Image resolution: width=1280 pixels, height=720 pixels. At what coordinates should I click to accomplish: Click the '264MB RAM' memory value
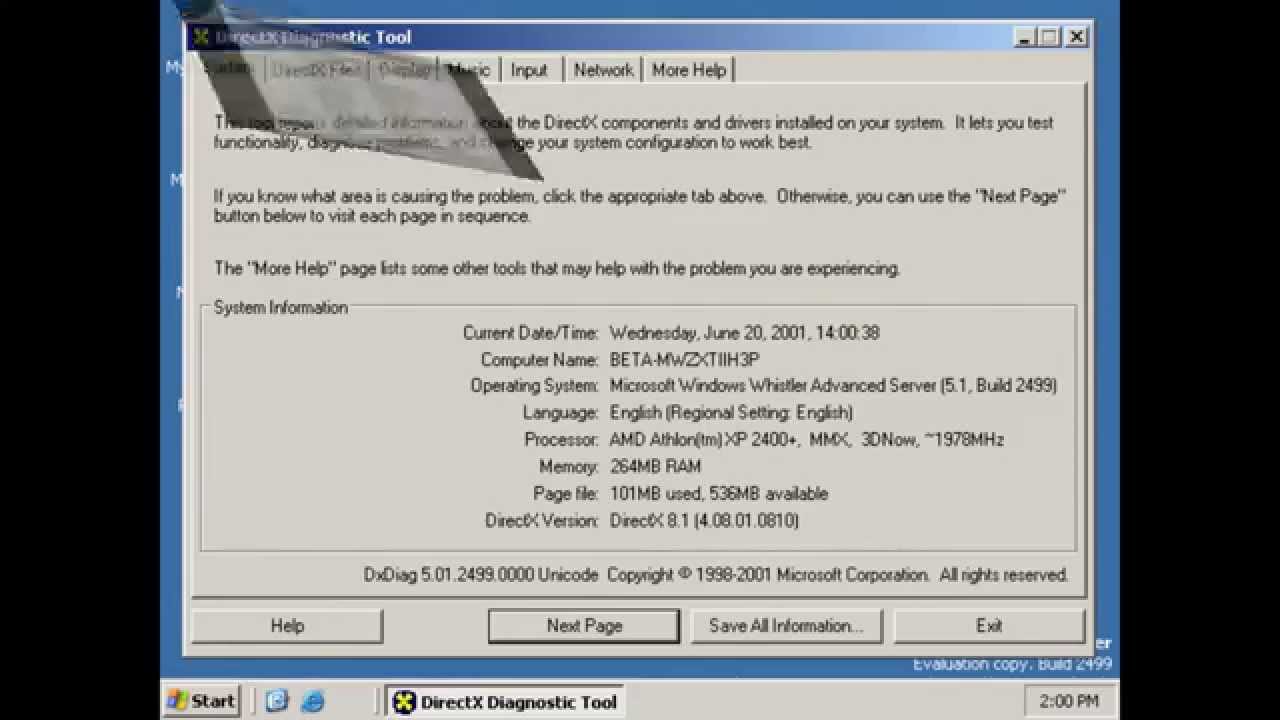(655, 467)
